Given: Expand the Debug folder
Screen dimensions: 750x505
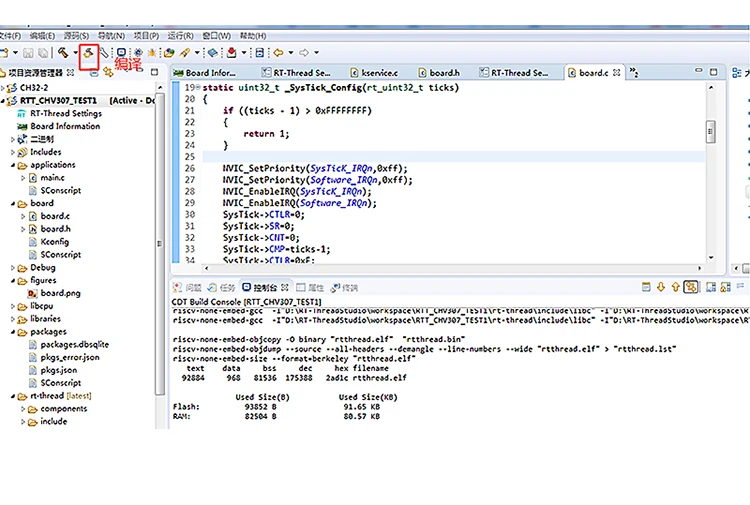Looking at the screenshot, I should point(13,268).
